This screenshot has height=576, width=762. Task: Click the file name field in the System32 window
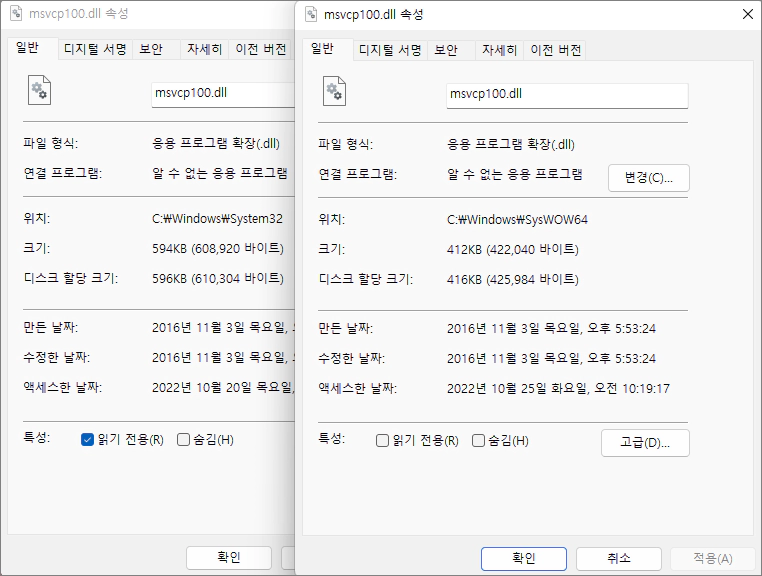tap(224, 94)
